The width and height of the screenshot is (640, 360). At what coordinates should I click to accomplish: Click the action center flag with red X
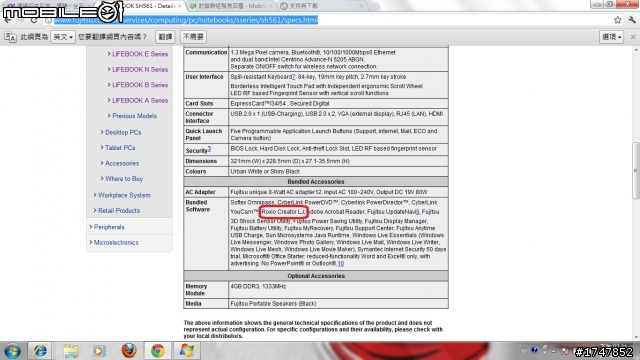[x=565, y=351]
